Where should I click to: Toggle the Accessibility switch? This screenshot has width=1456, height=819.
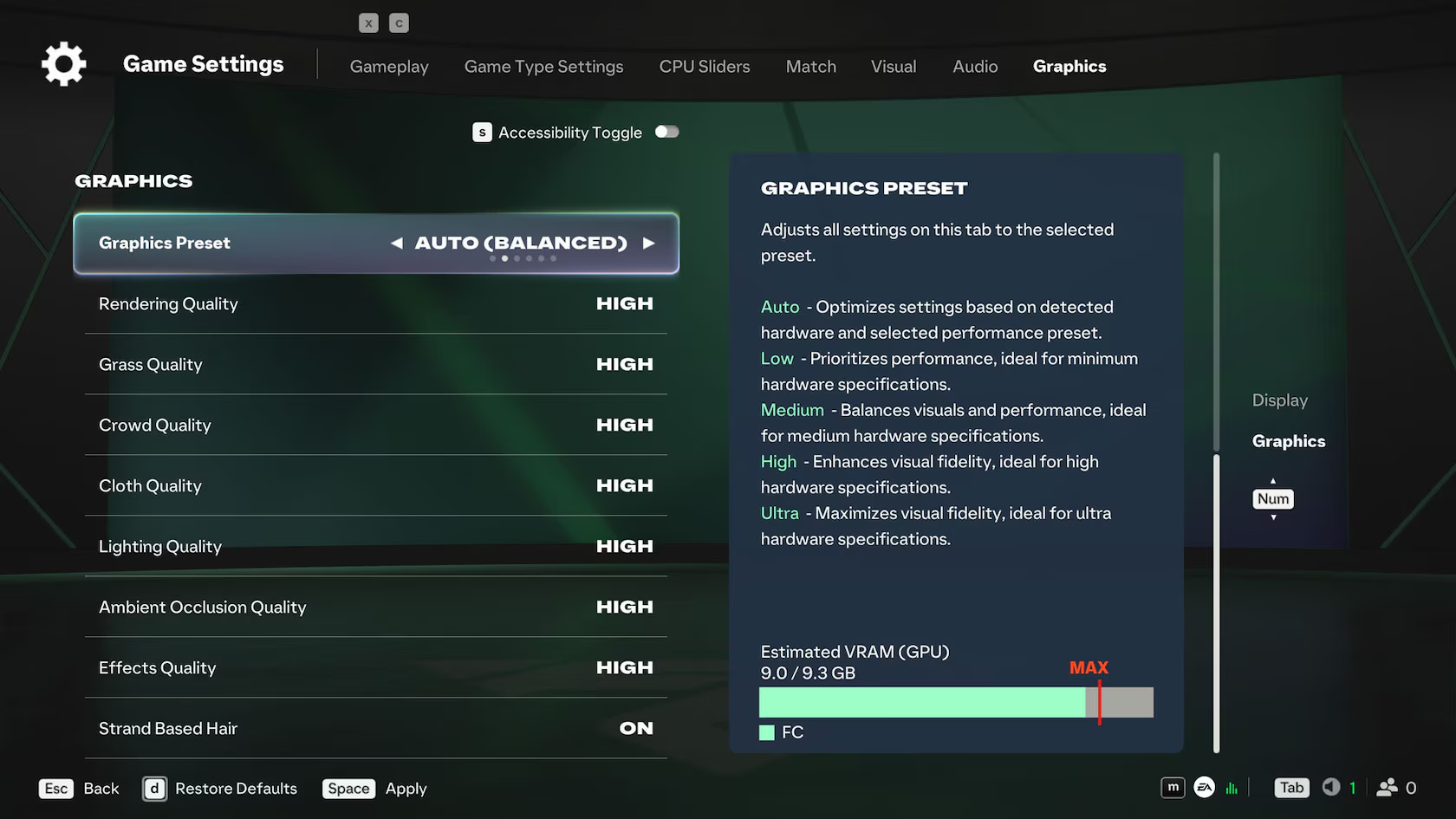click(666, 132)
